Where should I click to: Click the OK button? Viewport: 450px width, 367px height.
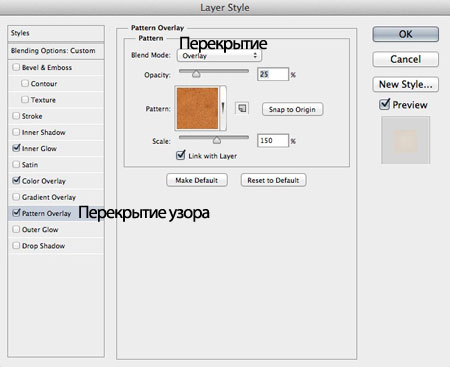(405, 34)
